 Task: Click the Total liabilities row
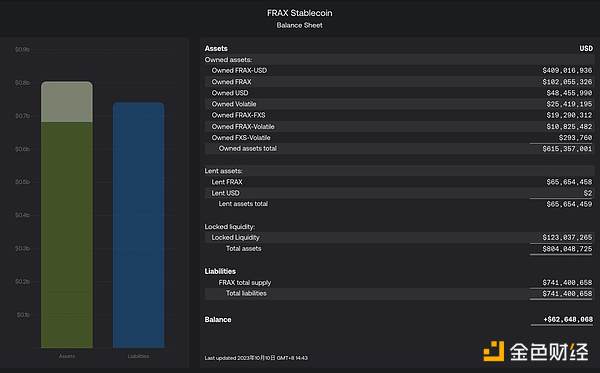point(399,293)
